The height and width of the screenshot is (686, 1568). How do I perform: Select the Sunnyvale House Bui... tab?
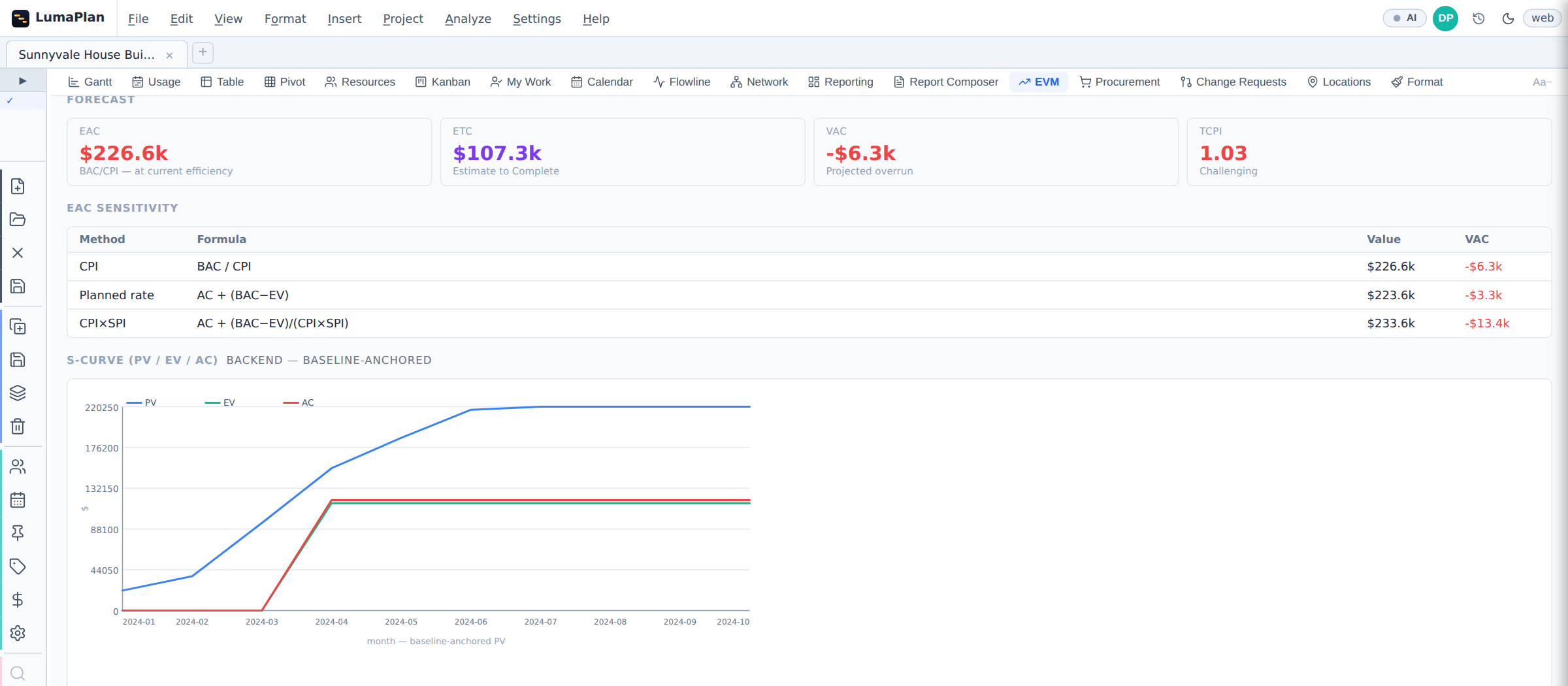click(x=97, y=54)
